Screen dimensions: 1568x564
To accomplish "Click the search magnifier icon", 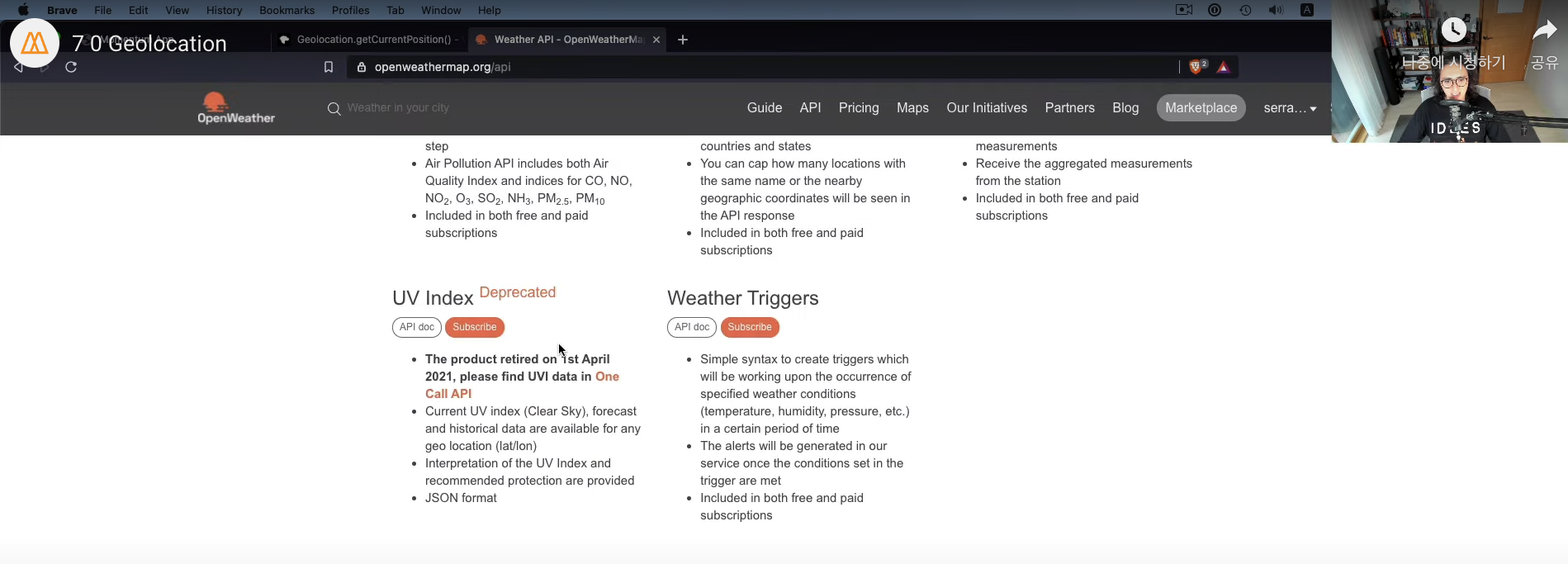I will point(334,108).
